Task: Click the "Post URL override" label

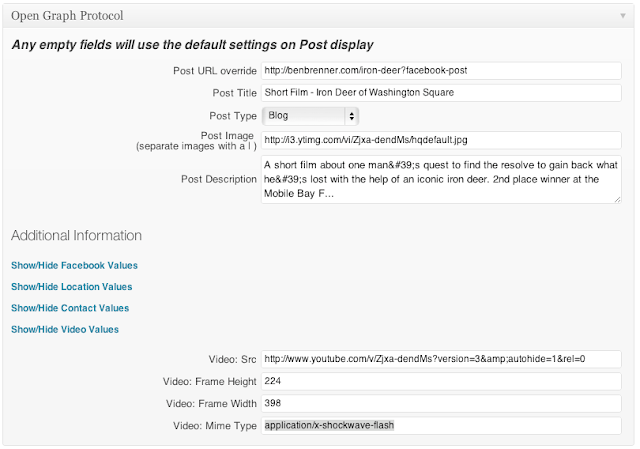Action: click(x=215, y=71)
